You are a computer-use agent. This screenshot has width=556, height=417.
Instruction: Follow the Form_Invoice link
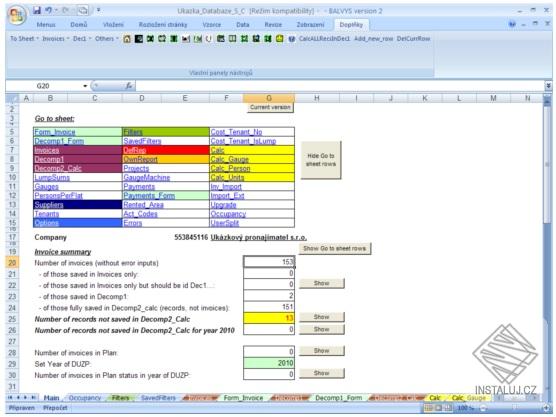(55, 132)
